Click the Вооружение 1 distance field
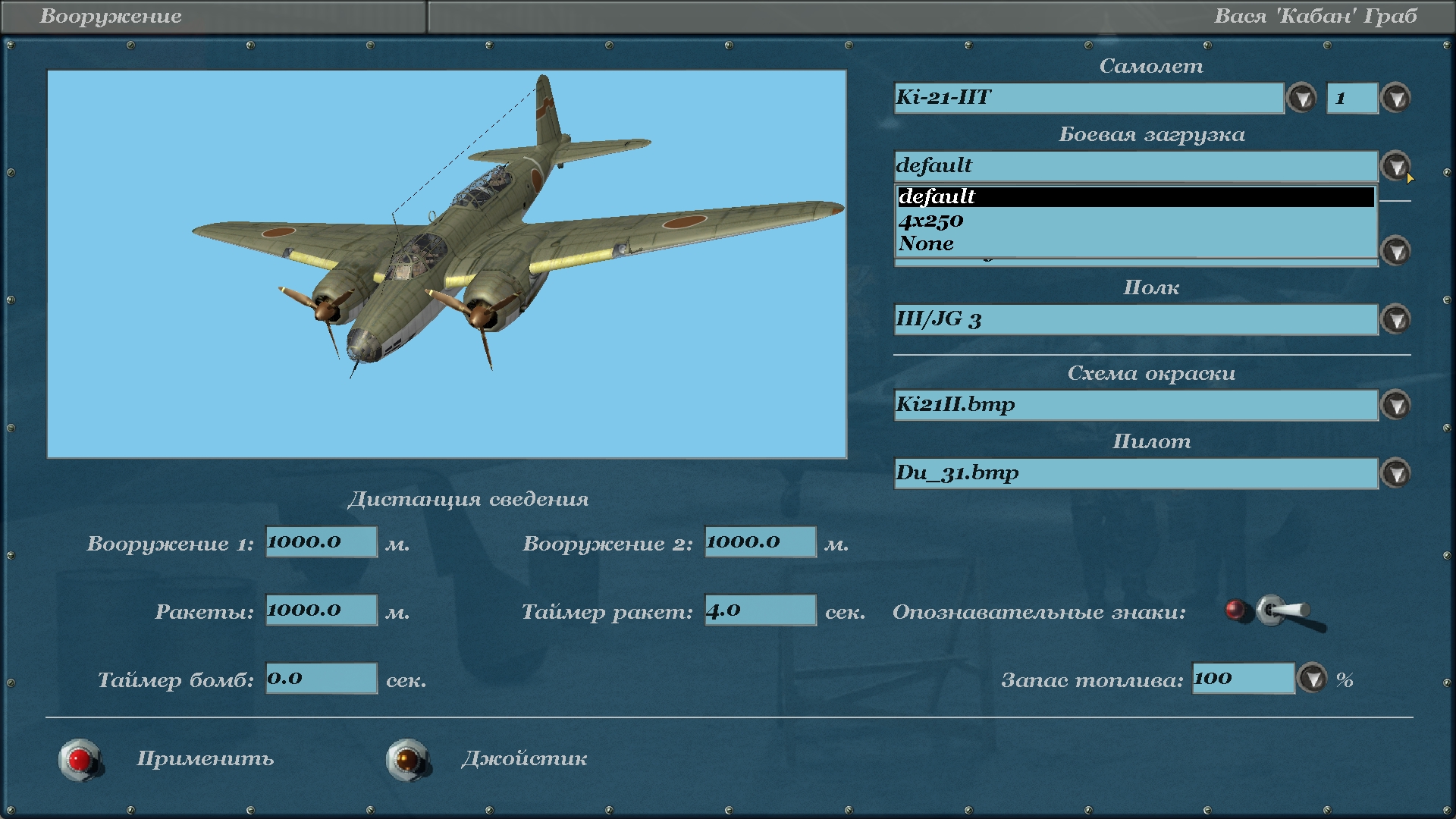1456x819 pixels. [321, 542]
